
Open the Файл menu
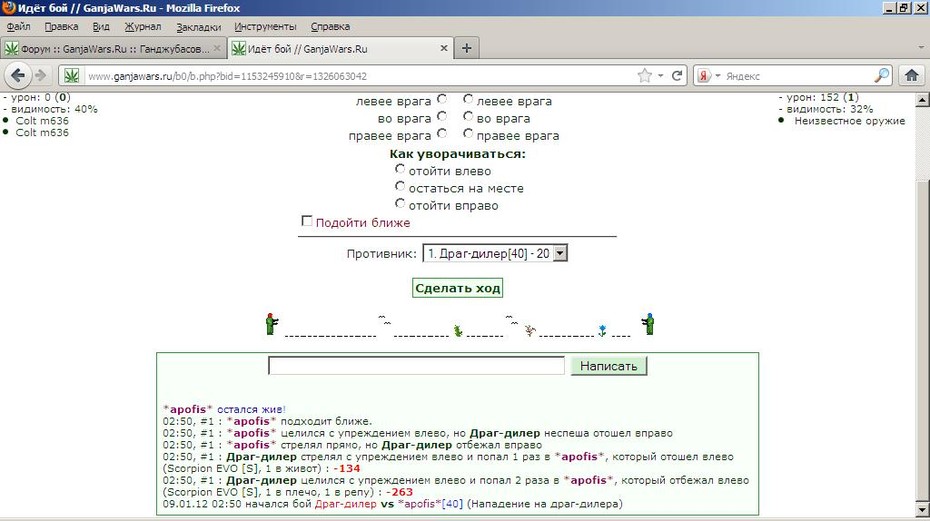pos(18,27)
